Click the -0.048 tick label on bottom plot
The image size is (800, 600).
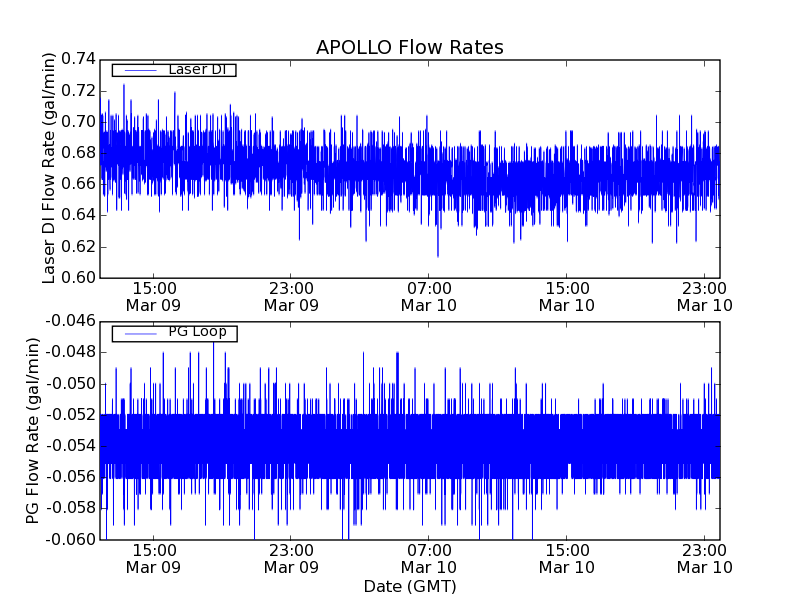(70, 353)
